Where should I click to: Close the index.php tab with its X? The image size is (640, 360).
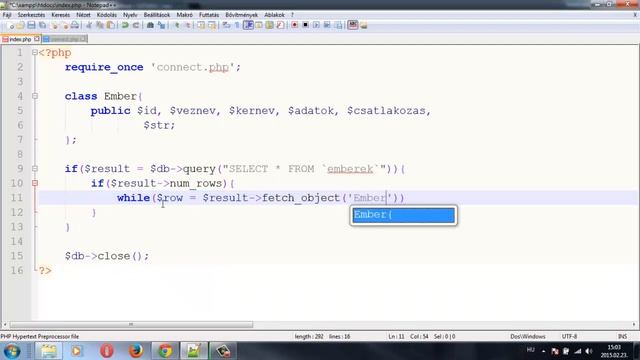37,39
